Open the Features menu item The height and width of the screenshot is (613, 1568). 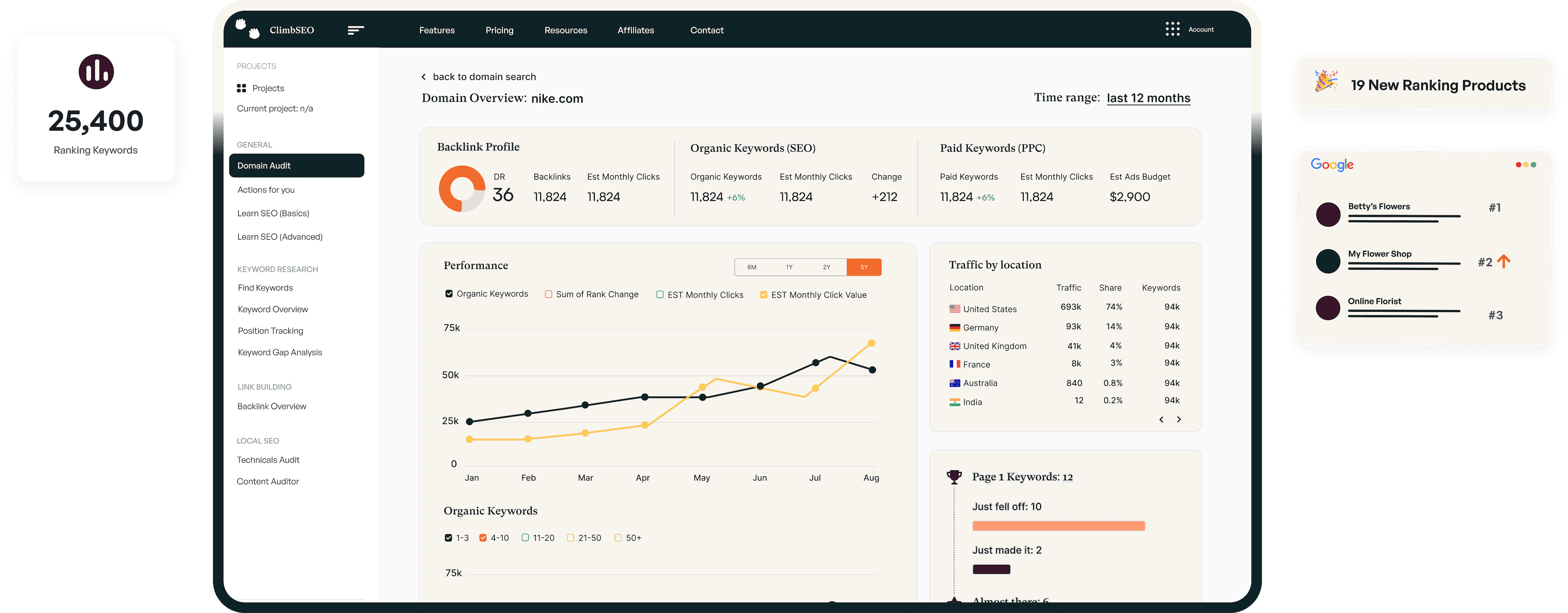coord(436,29)
